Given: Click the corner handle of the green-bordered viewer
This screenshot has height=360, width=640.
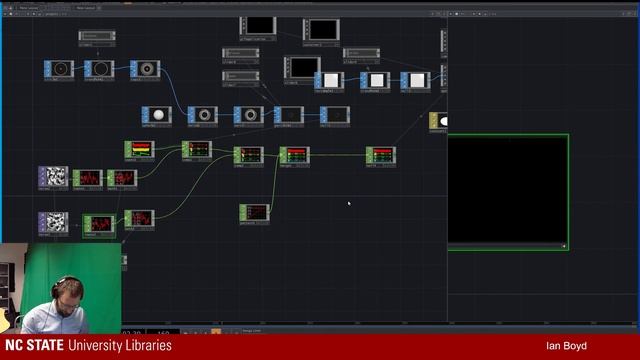Looking at the screenshot, I should tap(564, 246).
